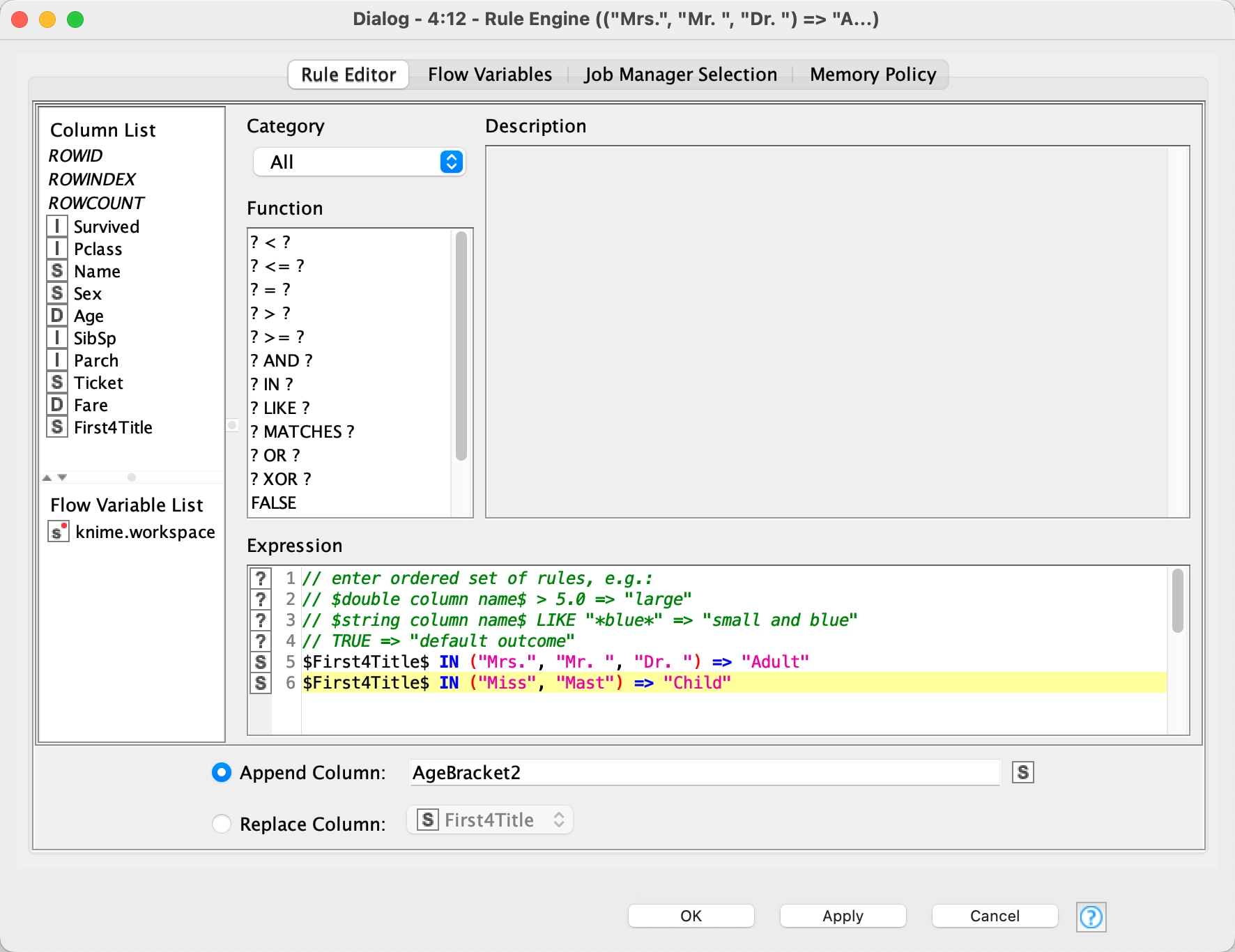
Task: Open the Replace Column First4Title dropdown
Action: point(490,820)
